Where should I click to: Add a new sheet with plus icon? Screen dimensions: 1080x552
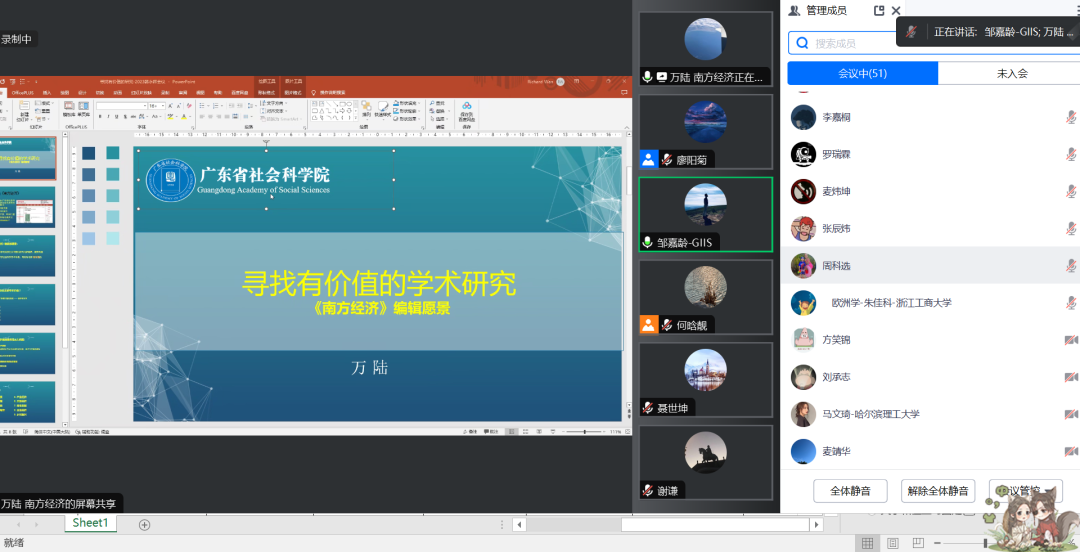tap(144, 524)
